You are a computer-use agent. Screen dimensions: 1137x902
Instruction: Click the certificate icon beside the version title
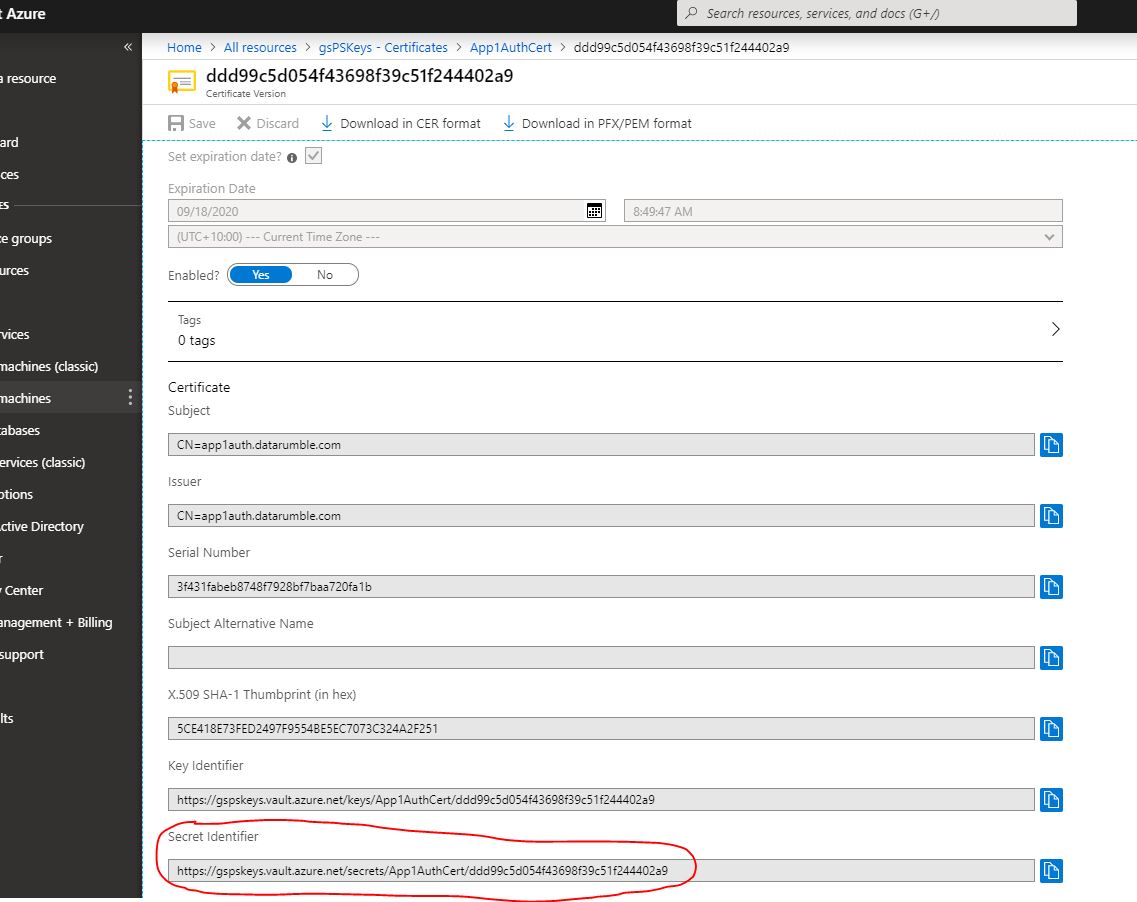[182, 82]
